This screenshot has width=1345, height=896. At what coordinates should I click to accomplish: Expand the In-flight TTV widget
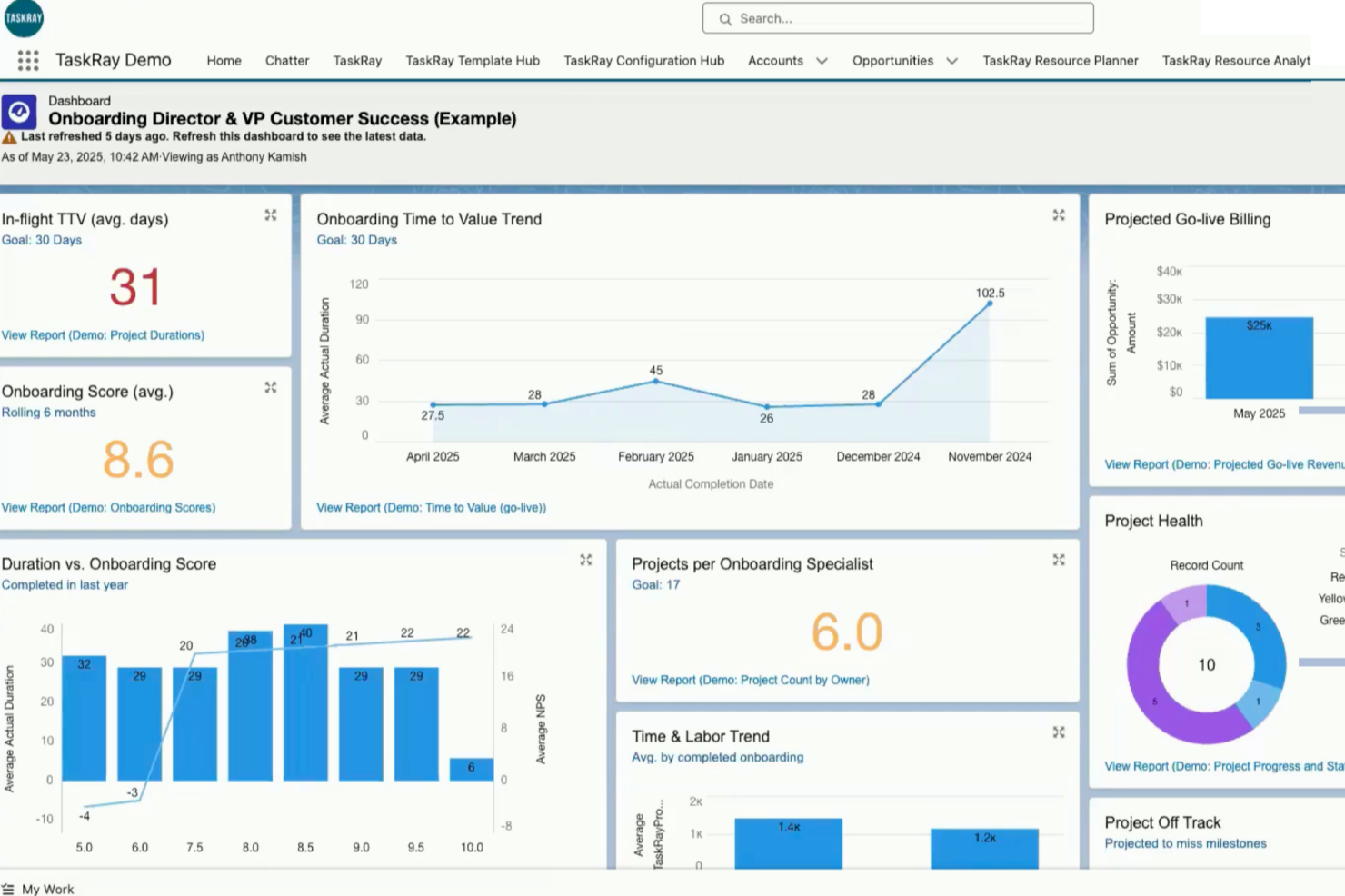(271, 215)
